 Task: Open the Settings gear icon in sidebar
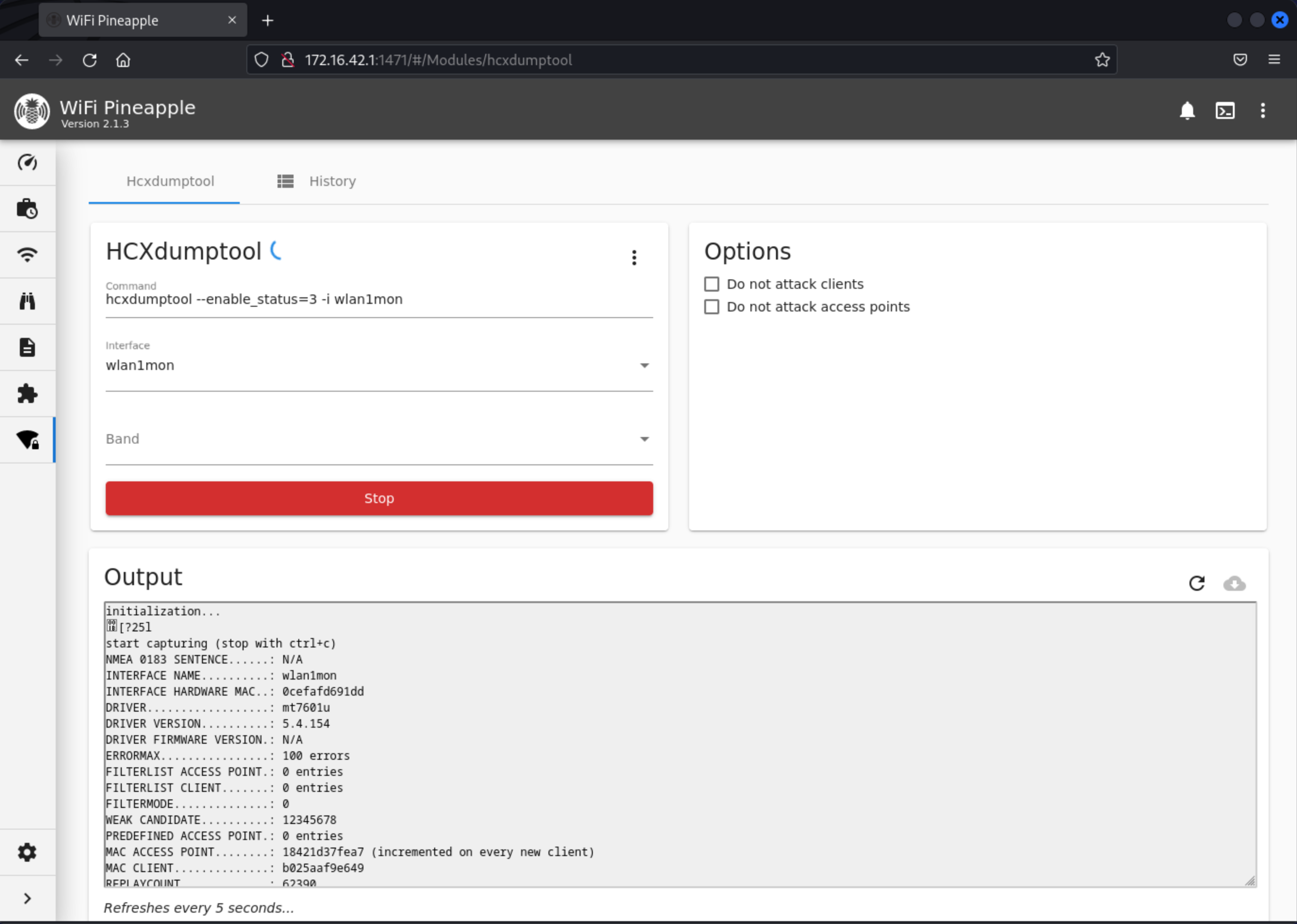27,852
